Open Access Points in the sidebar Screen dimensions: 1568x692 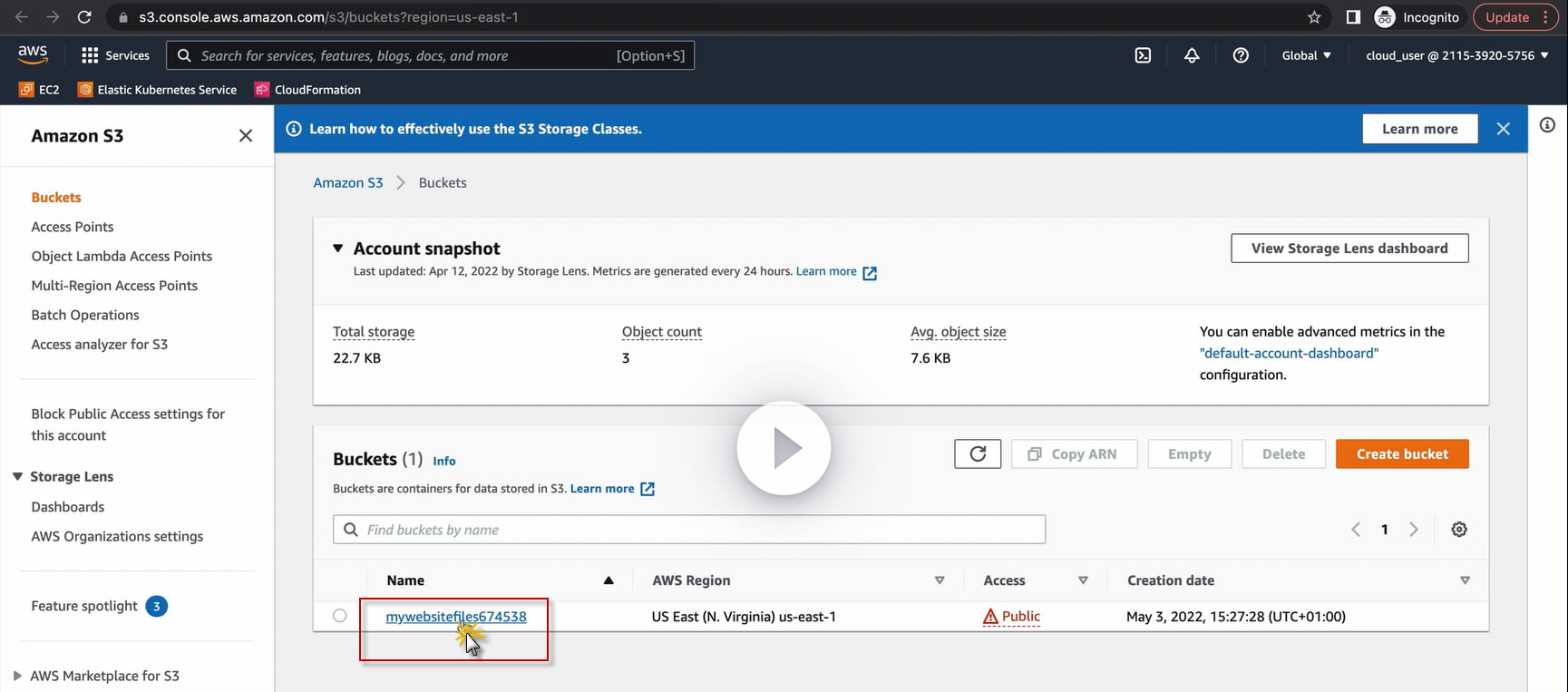(73, 227)
